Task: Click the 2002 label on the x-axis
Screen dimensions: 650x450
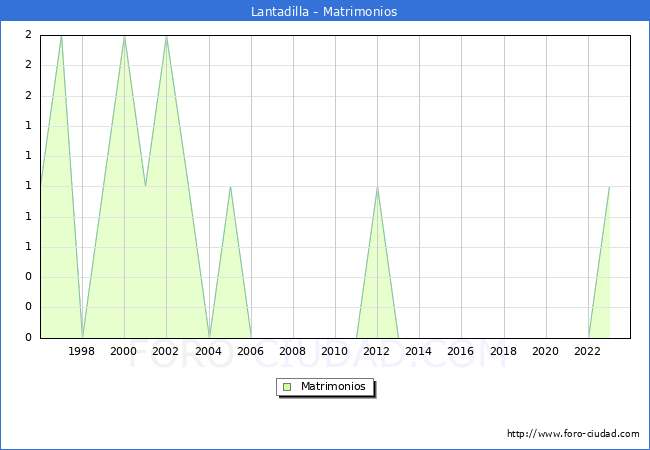Action: coord(166,352)
